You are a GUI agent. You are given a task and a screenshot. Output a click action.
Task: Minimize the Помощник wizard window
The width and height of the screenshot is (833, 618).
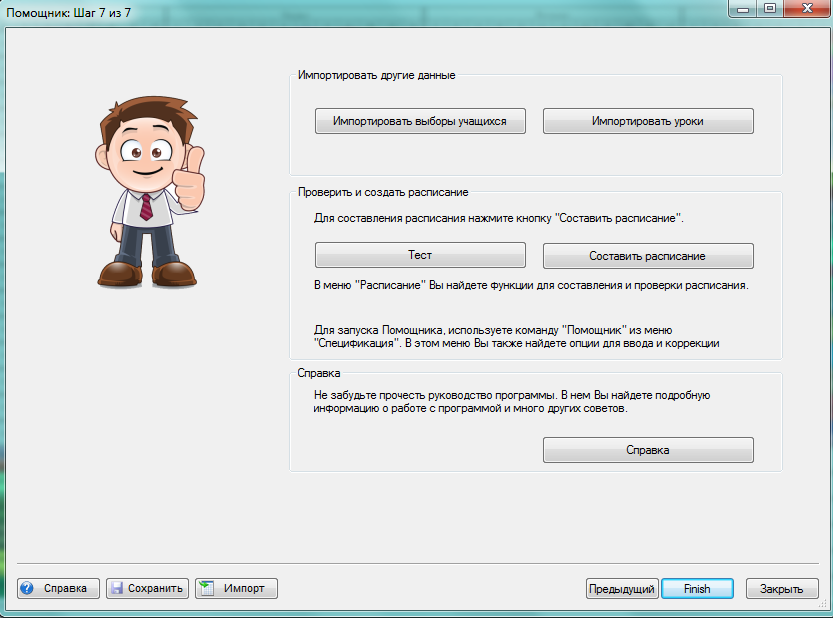click(741, 8)
